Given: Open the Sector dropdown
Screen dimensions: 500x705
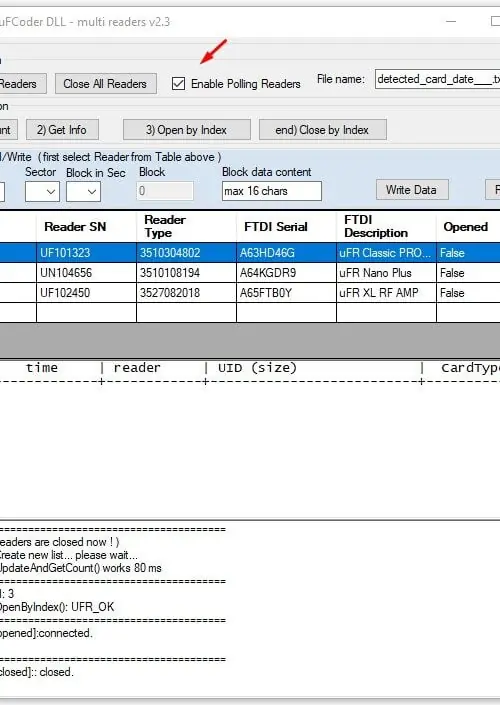Looking at the screenshot, I should click(x=42, y=192).
